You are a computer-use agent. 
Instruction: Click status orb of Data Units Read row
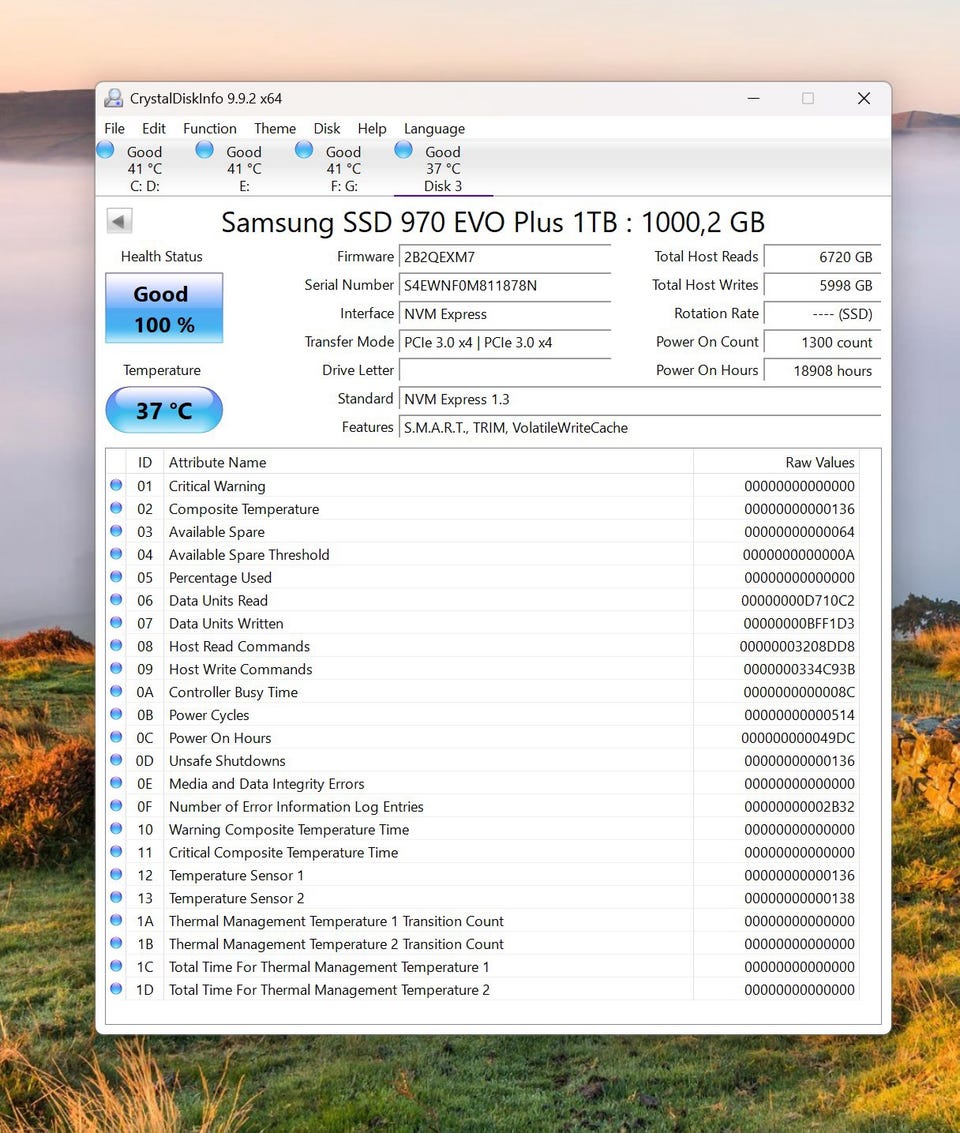116,600
